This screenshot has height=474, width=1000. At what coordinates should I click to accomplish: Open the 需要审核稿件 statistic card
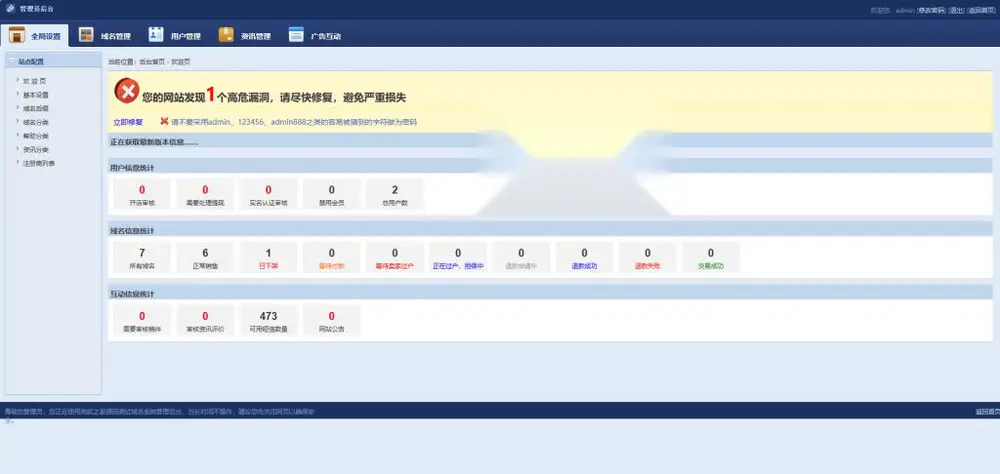[x=142, y=320]
